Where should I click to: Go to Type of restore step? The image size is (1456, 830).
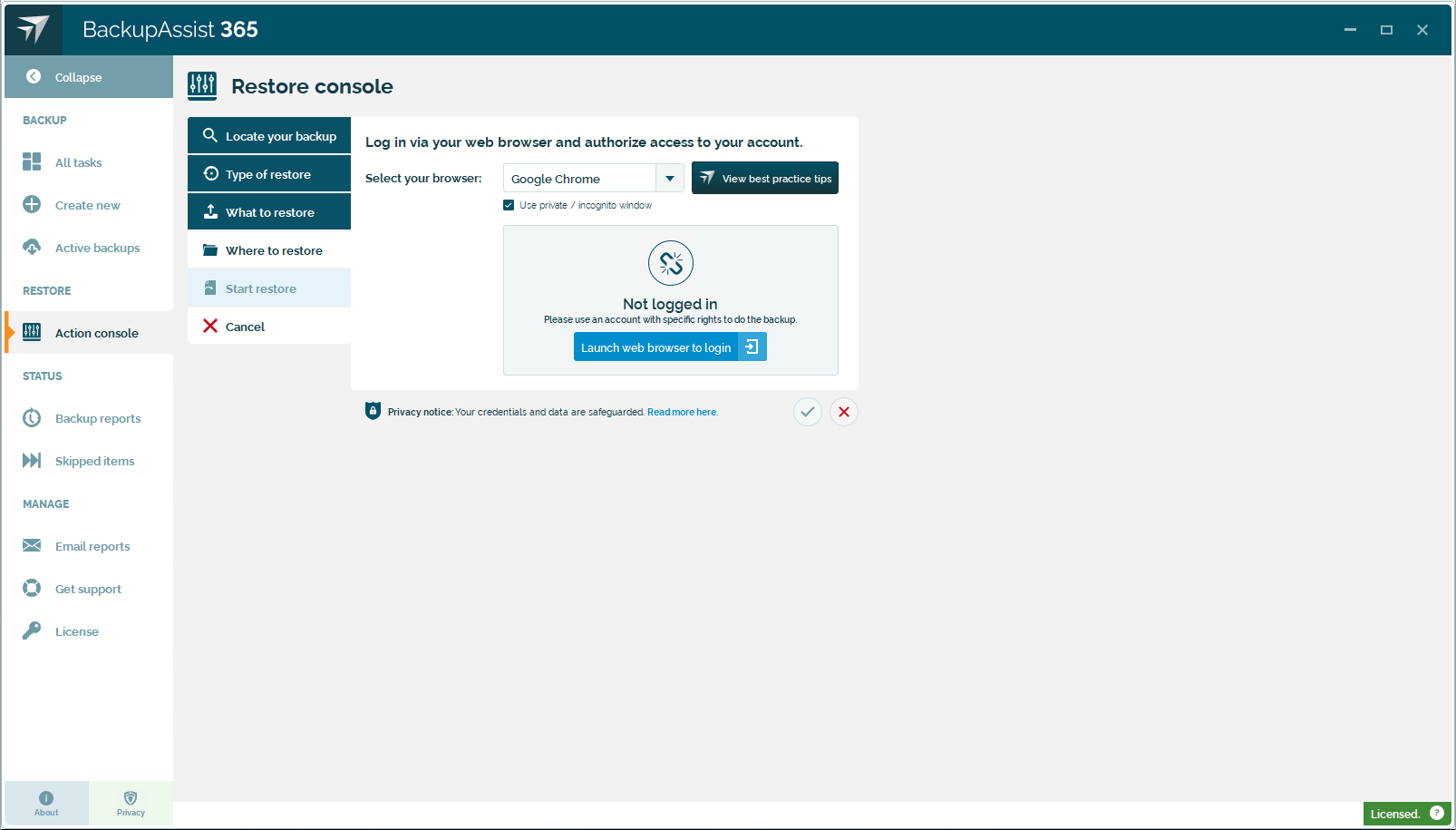269,174
